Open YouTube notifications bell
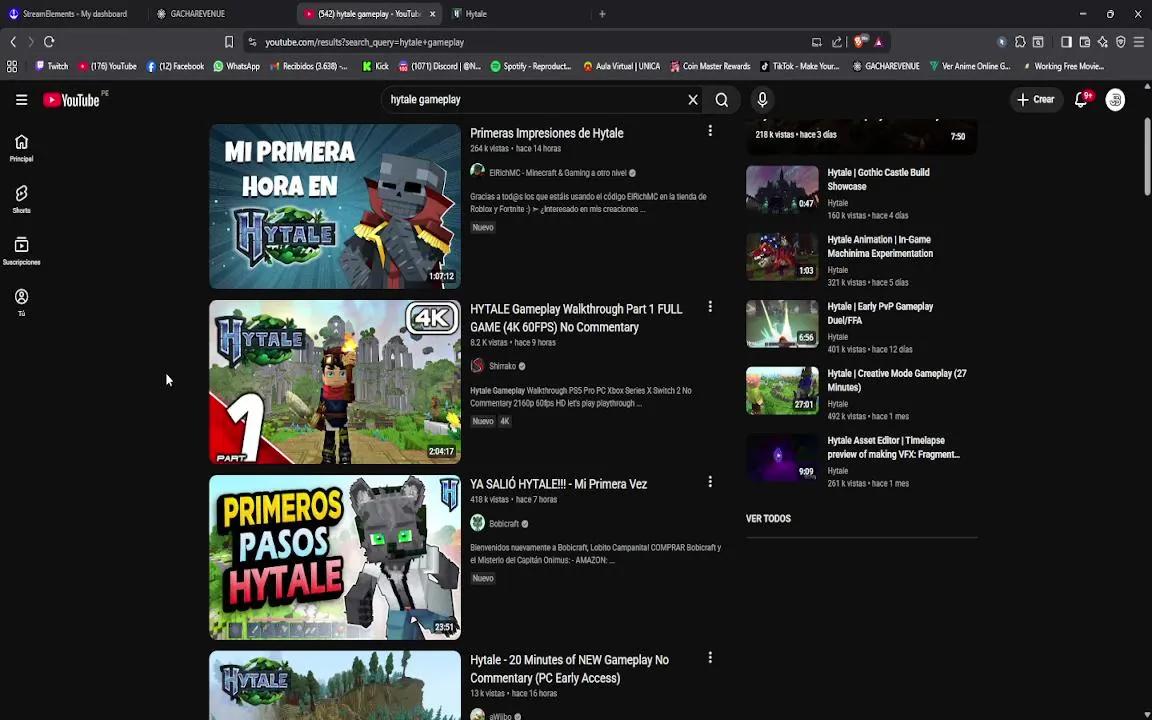1152x720 pixels. (x=1080, y=99)
